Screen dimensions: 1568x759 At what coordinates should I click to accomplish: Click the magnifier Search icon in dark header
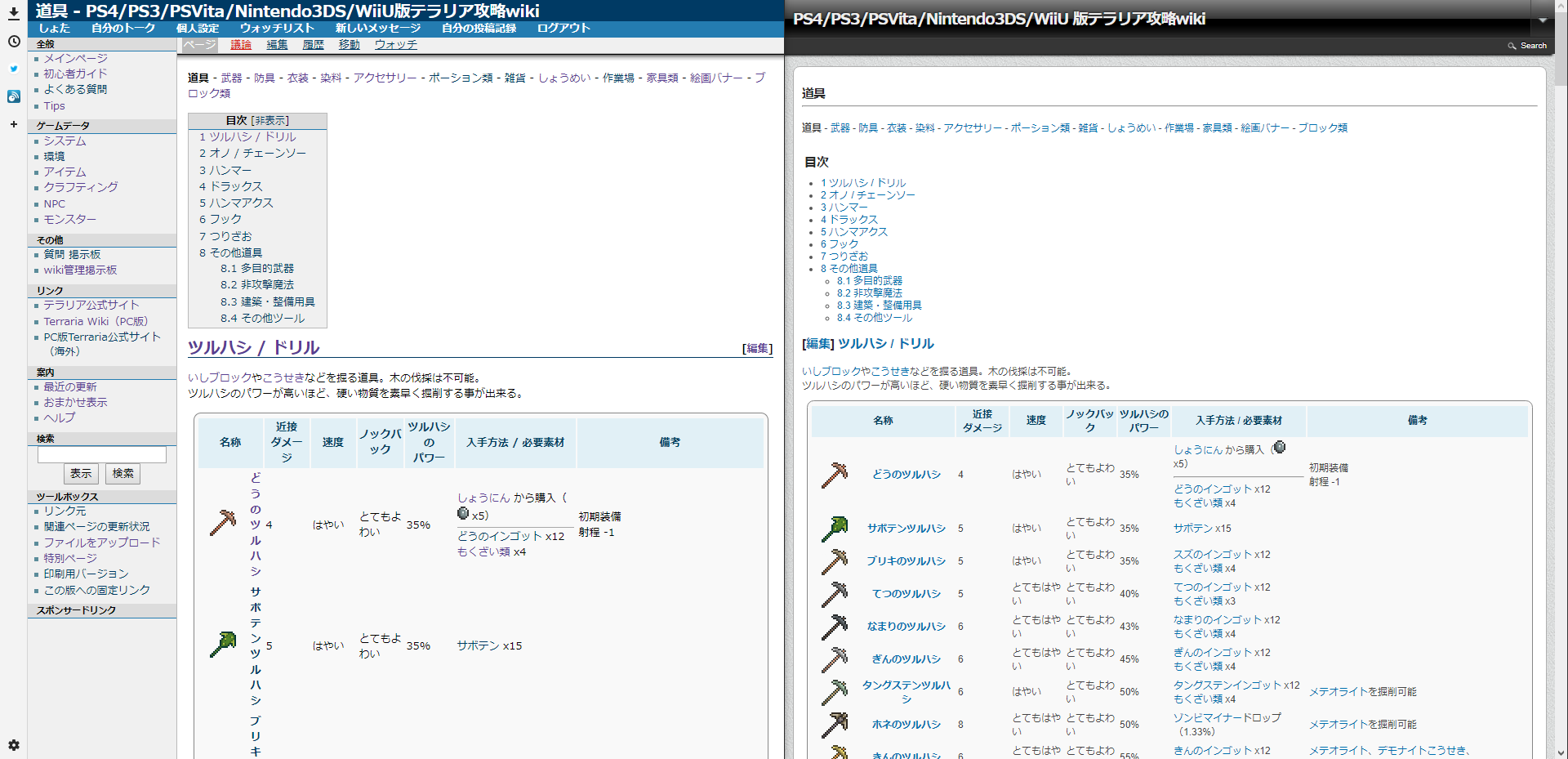[x=1512, y=46]
